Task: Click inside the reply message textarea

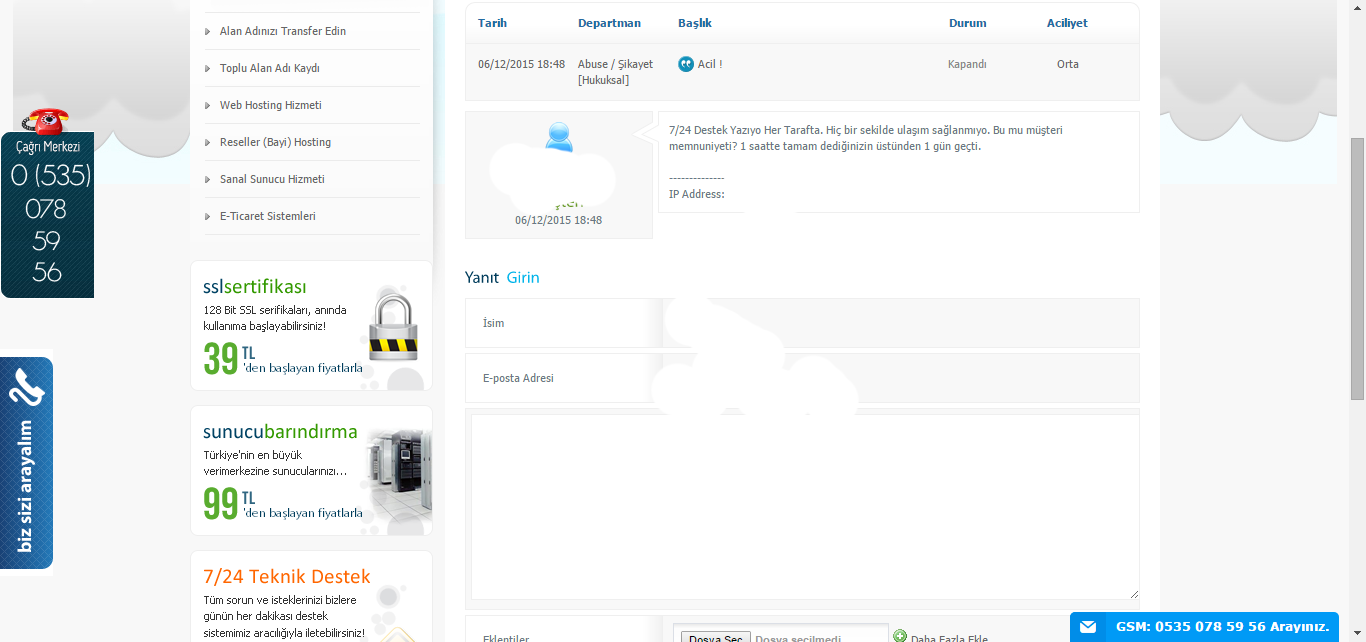Action: 805,507
